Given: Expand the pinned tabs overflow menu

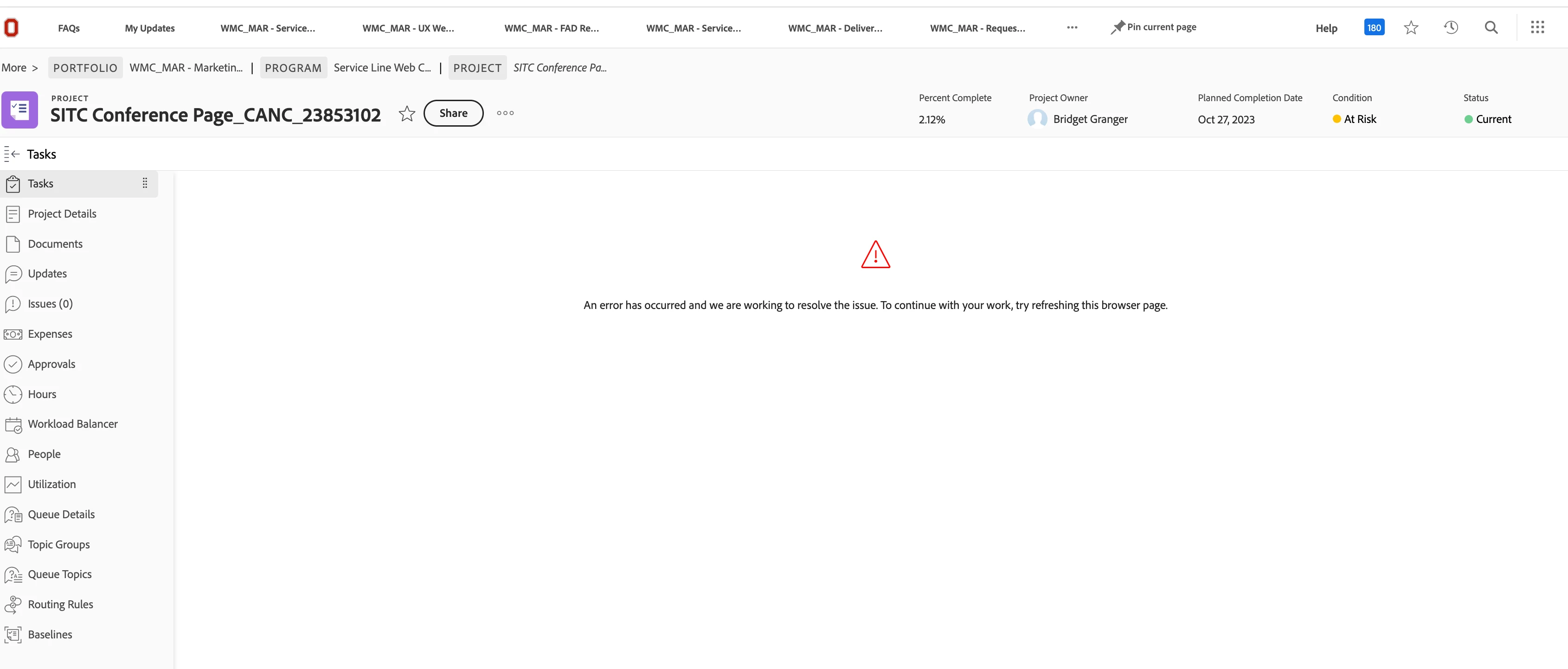Looking at the screenshot, I should click(1072, 27).
